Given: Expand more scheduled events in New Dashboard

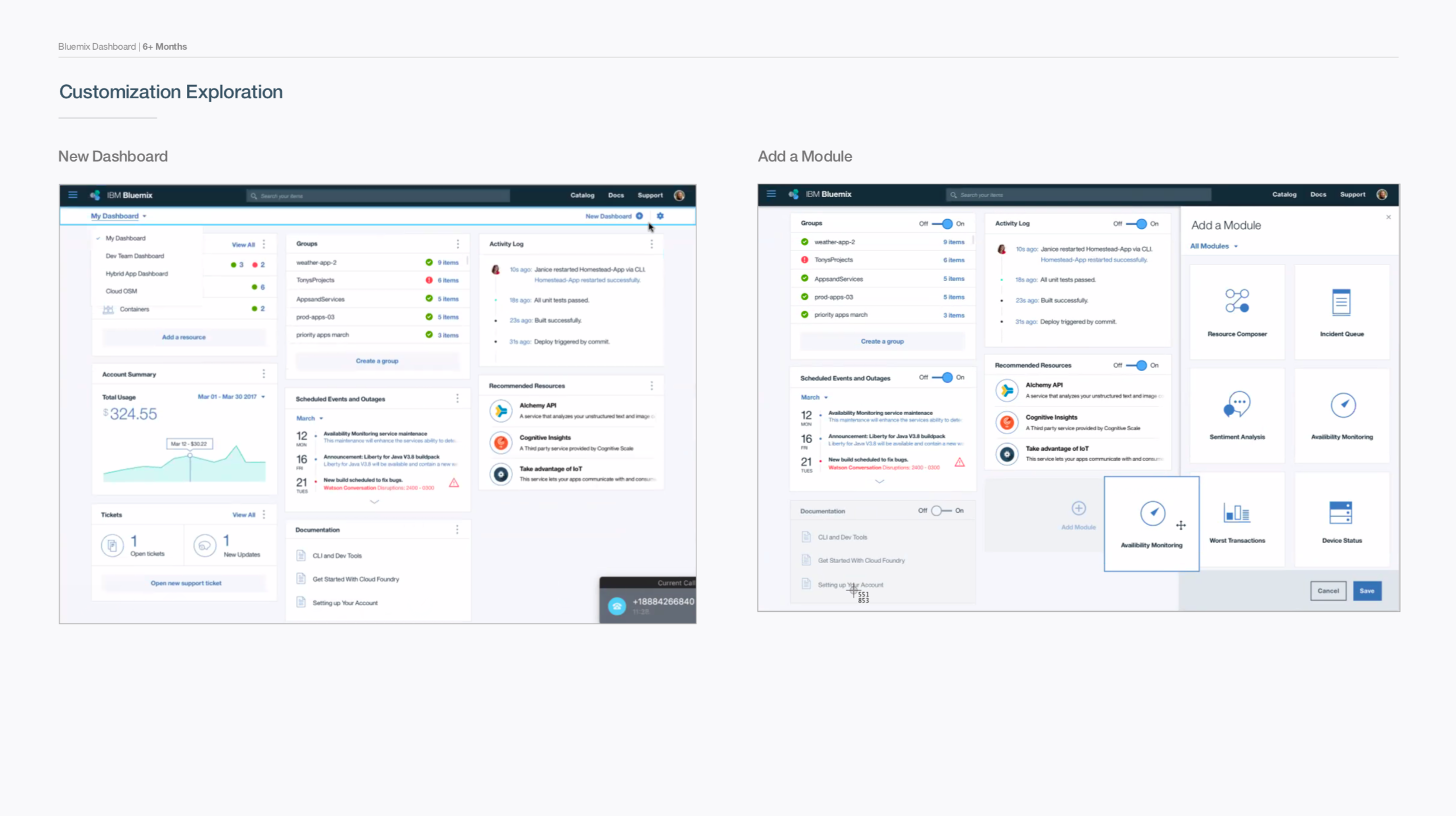Looking at the screenshot, I should pos(374,502).
